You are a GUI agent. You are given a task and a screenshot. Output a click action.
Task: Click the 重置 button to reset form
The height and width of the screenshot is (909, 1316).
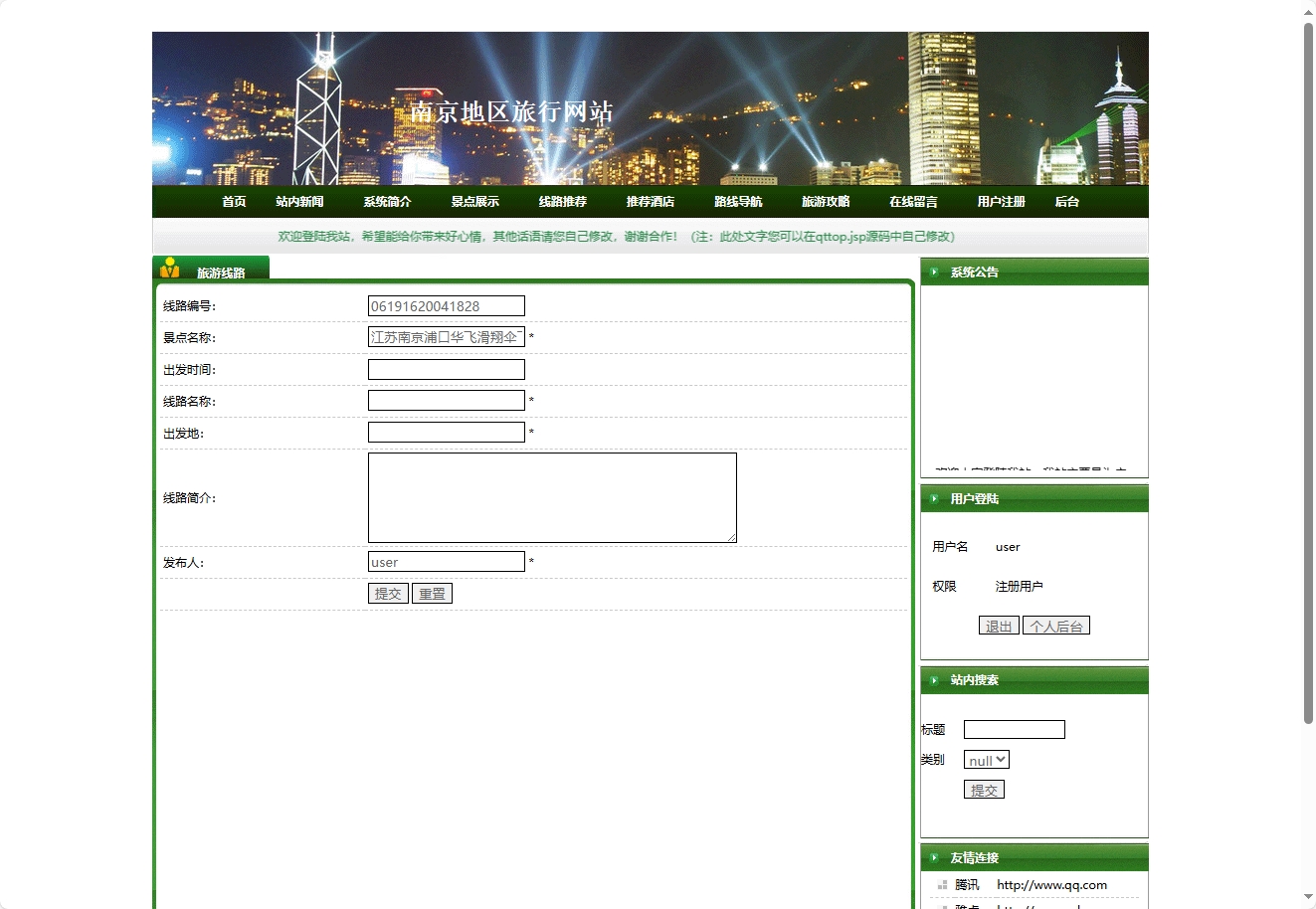[x=432, y=594]
